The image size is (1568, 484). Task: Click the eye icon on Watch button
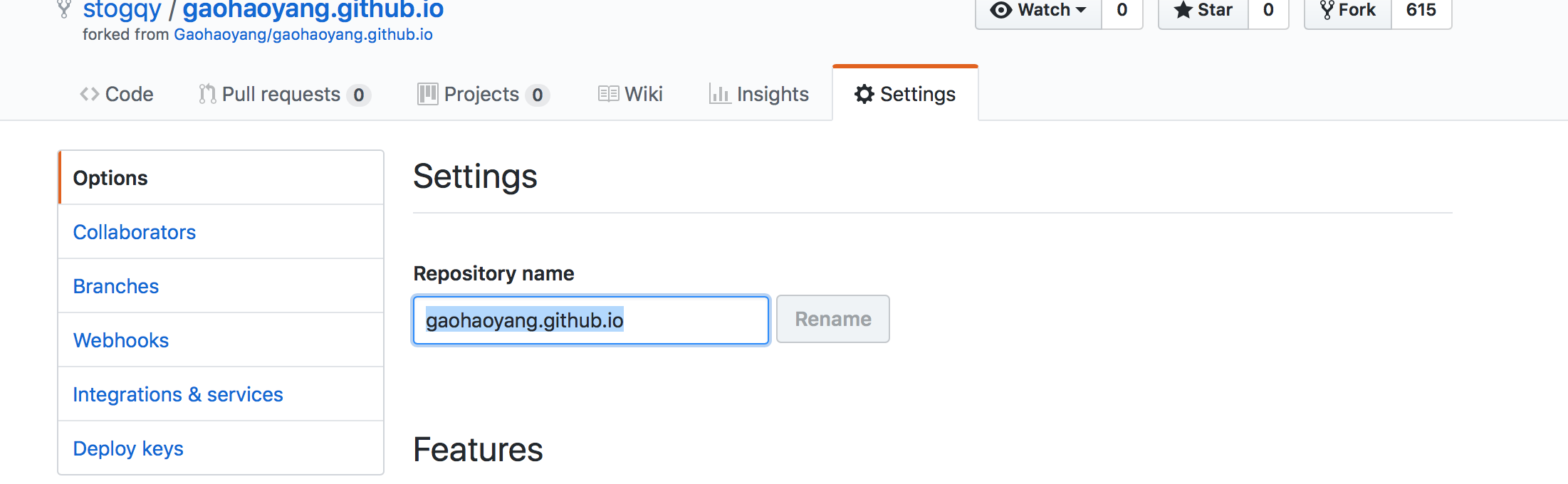[x=1001, y=10]
